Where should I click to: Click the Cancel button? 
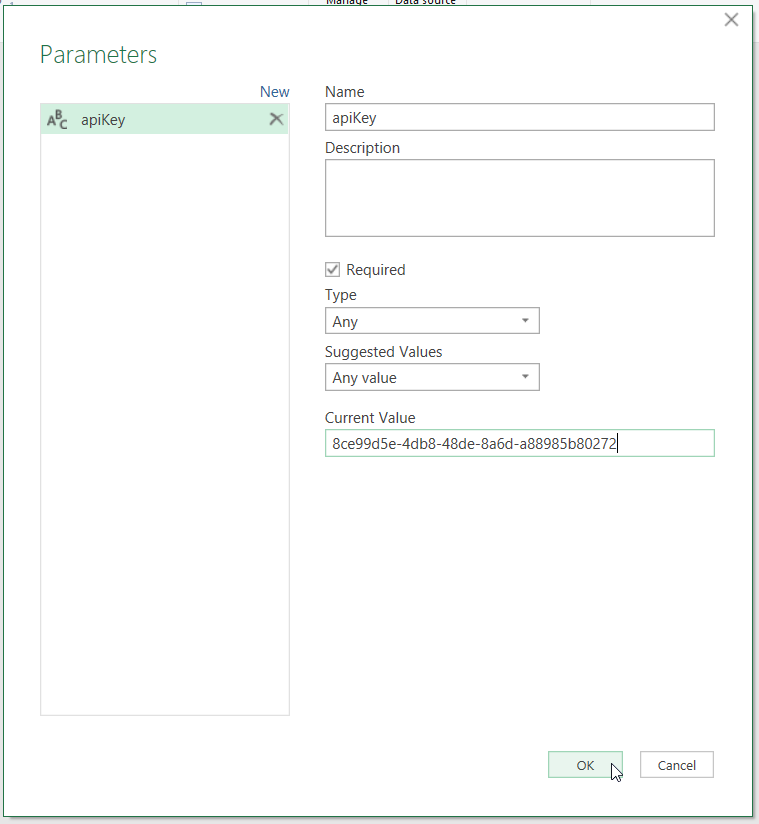676,764
